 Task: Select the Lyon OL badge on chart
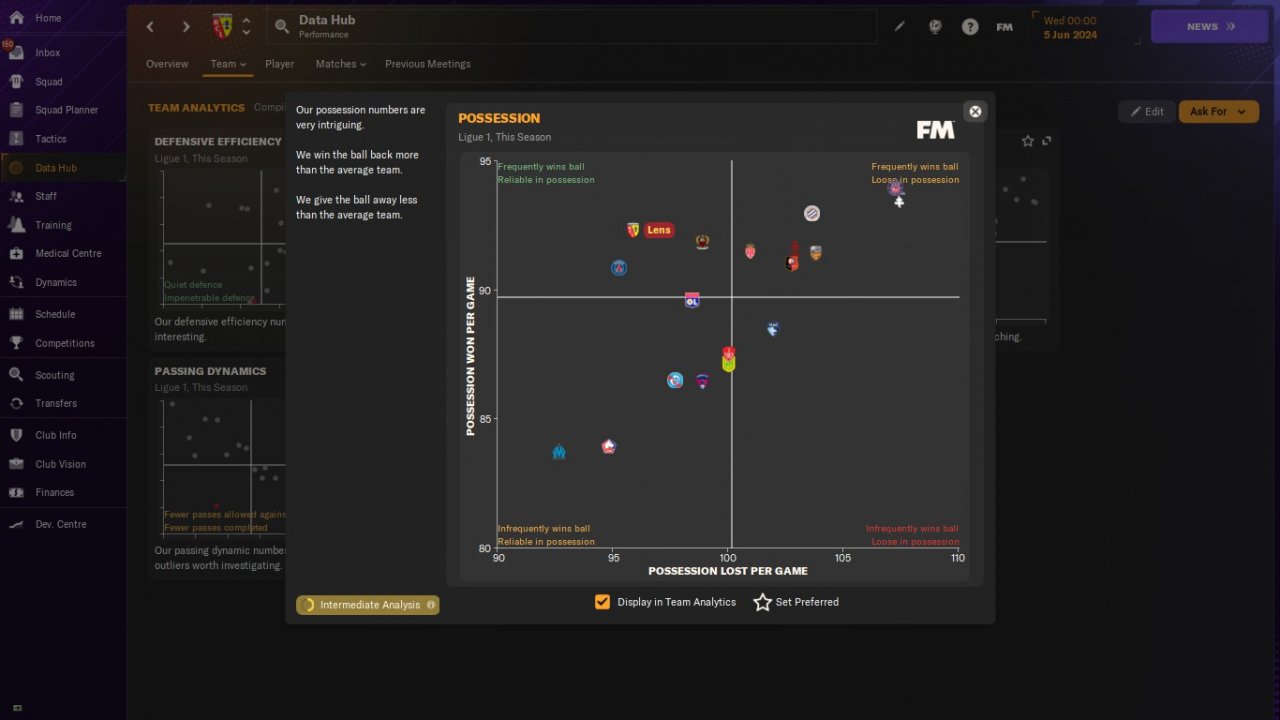point(692,300)
